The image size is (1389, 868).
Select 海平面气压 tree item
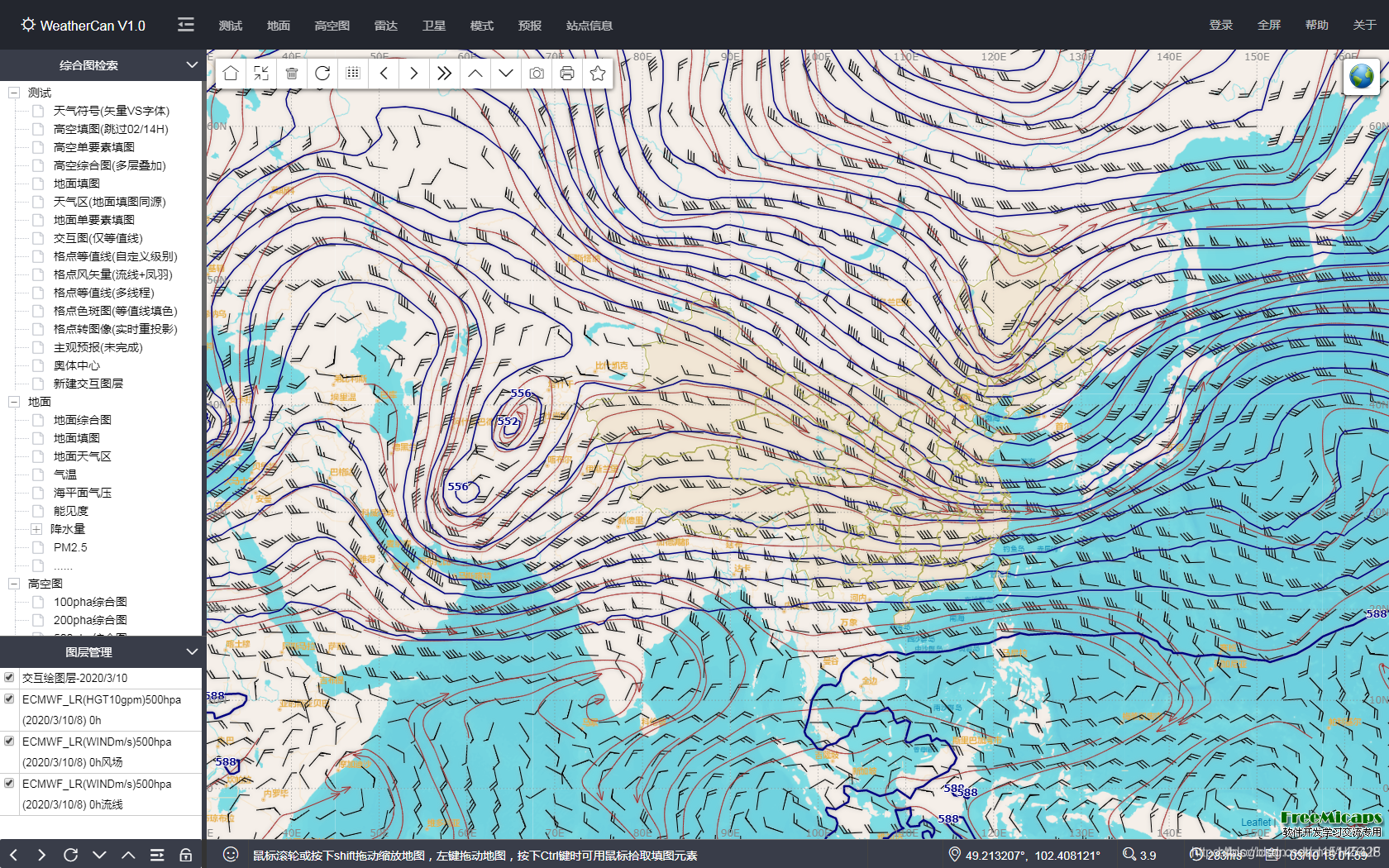point(83,493)
